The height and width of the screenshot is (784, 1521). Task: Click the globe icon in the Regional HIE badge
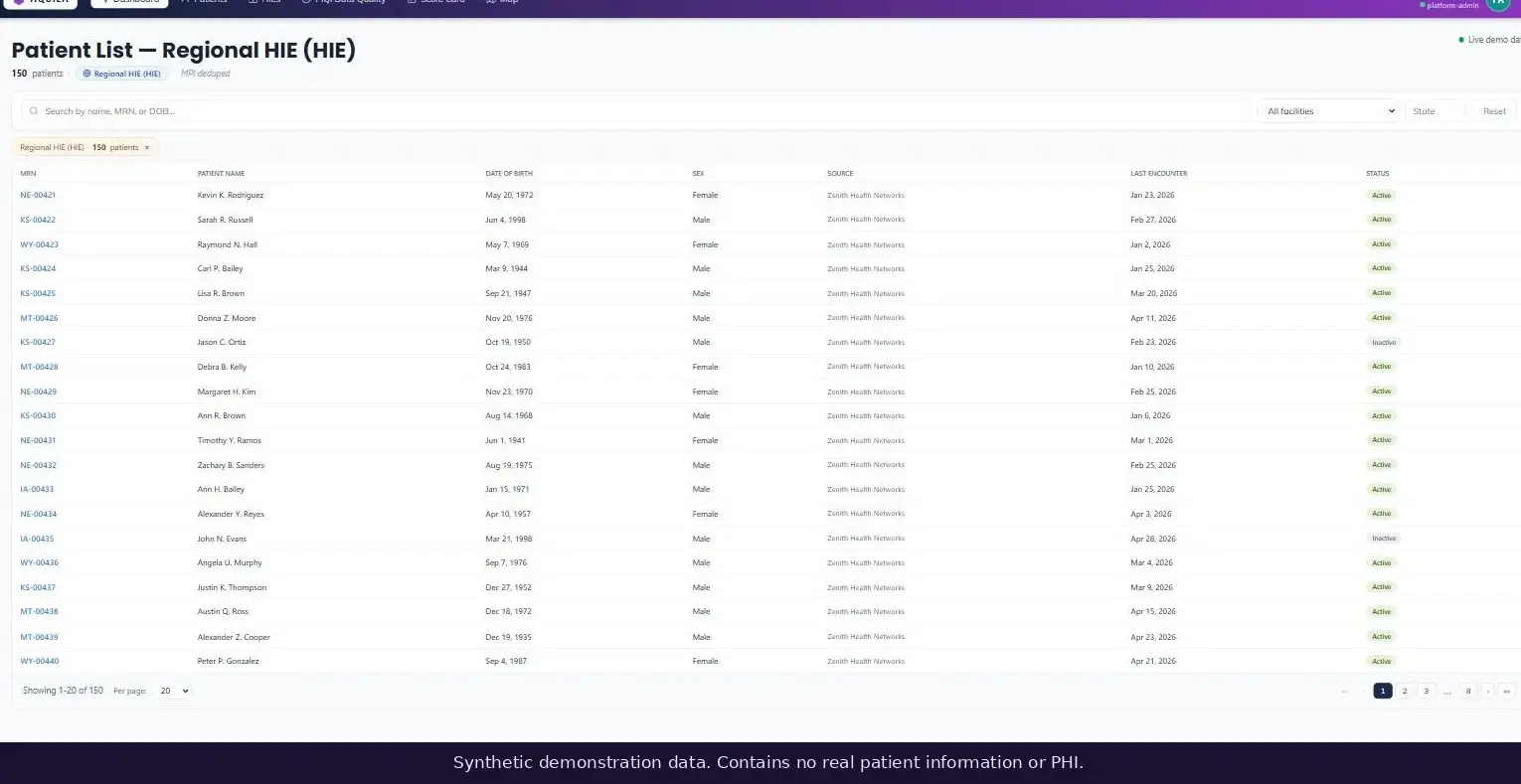[x=86, y=74]
